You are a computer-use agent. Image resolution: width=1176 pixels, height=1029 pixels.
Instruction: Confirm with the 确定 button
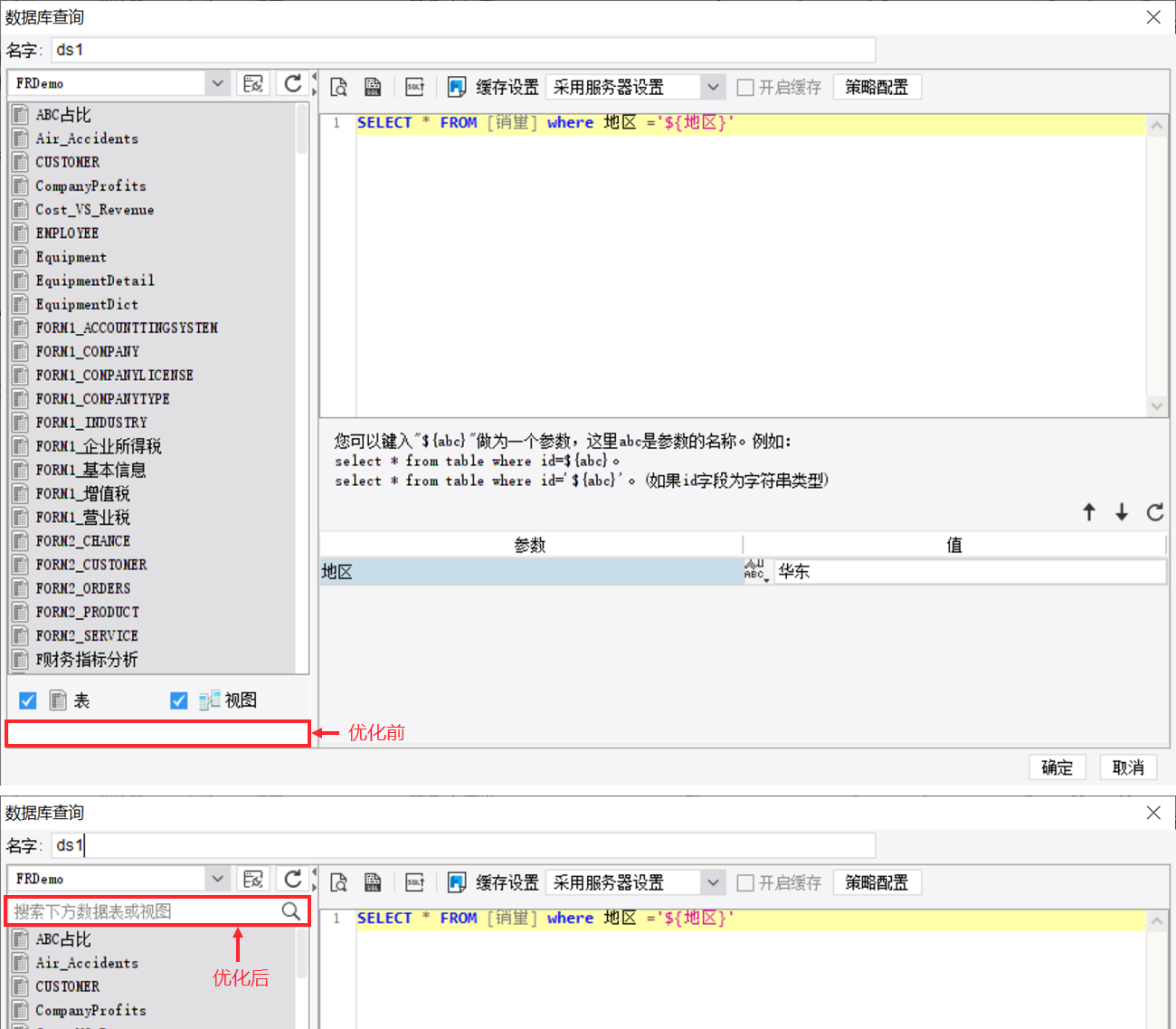(x=1057, y=767)
